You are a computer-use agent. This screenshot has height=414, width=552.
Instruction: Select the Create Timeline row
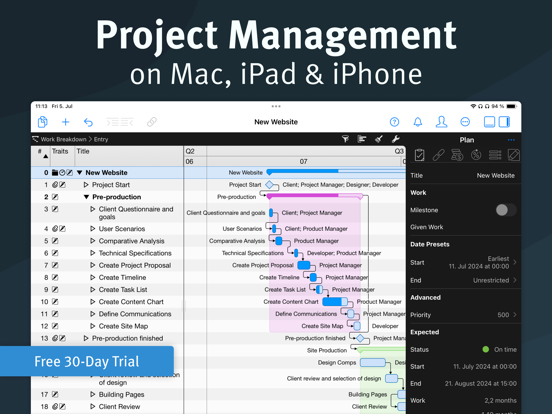point(107,277)
